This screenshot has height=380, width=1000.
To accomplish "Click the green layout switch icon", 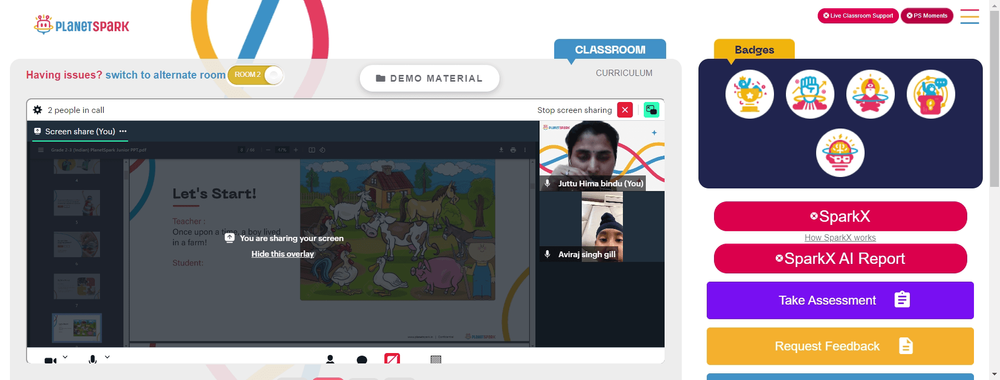I will 651,110.
